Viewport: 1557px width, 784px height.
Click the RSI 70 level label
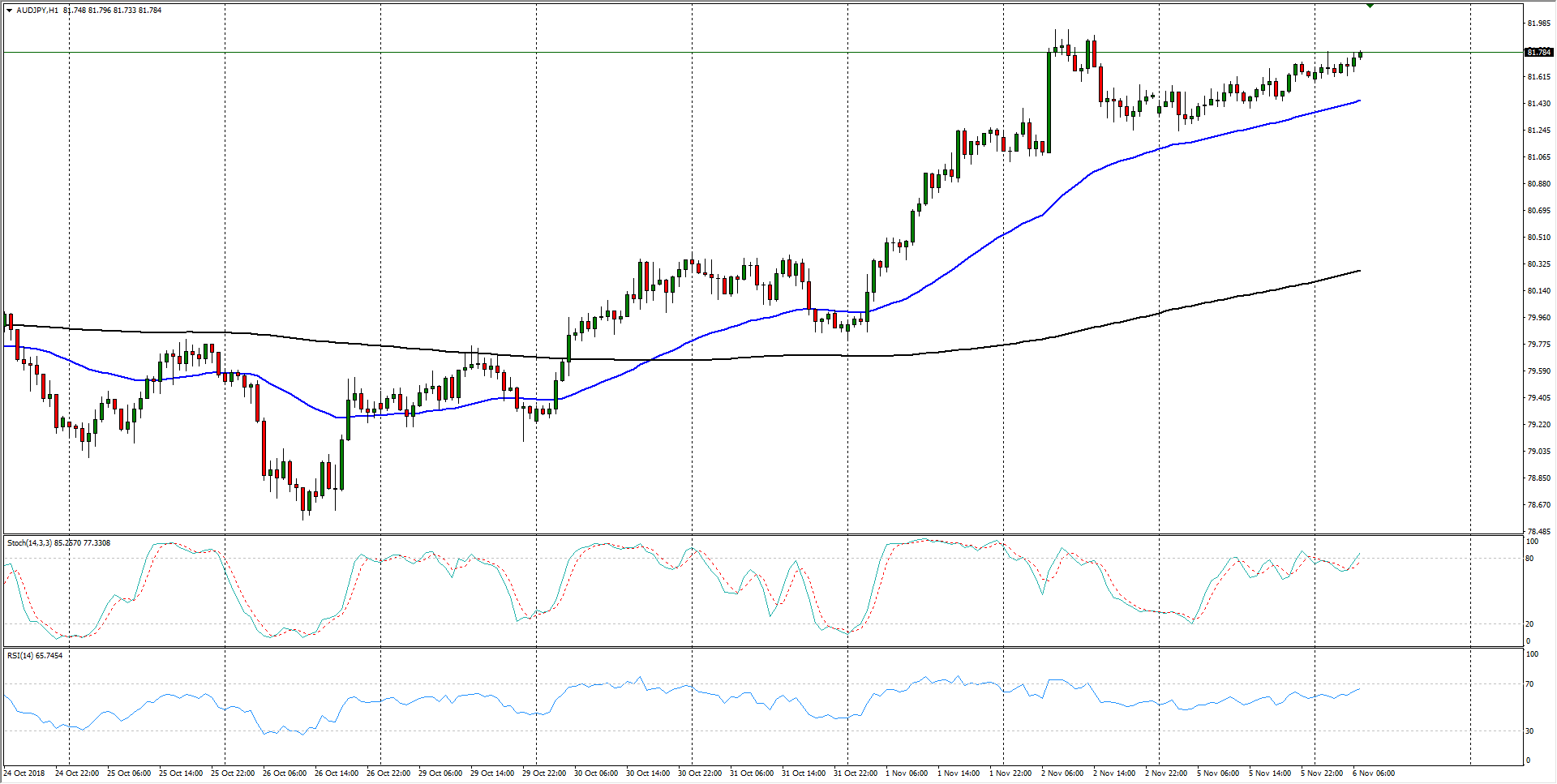(1529, 684)
